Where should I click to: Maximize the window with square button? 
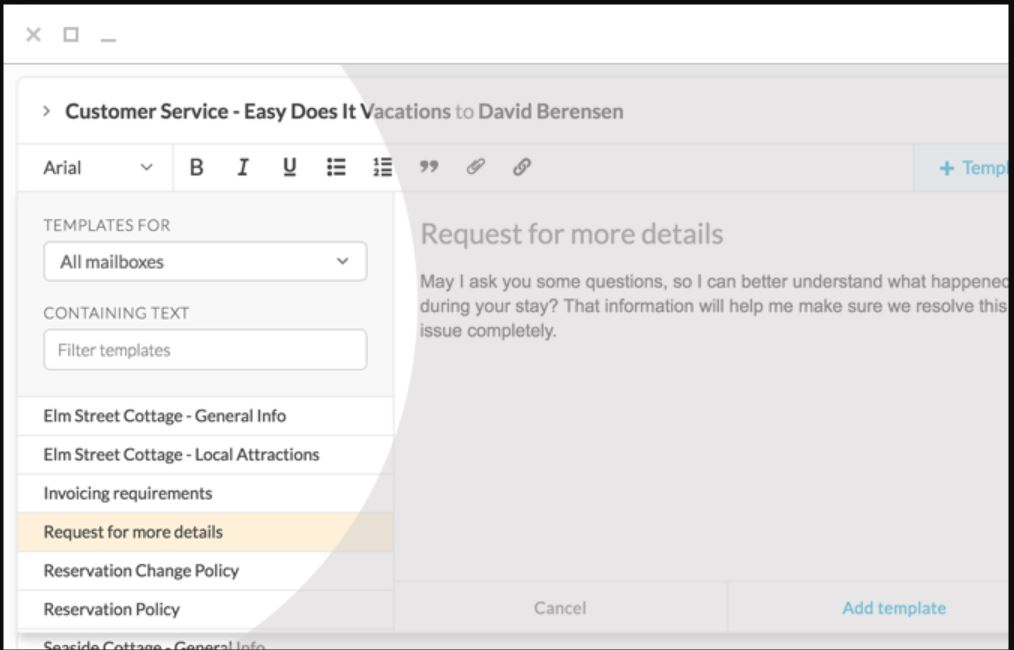71,34
